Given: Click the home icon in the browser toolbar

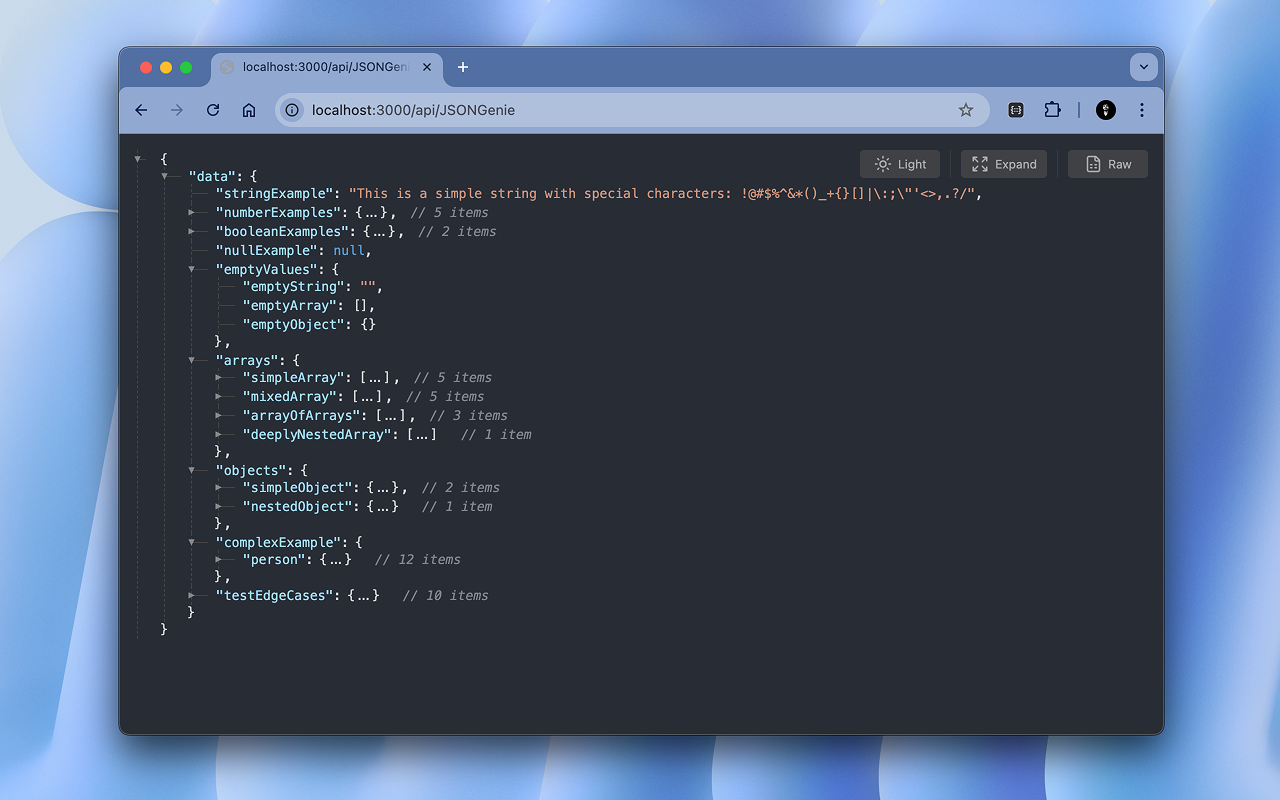Looking at the screenshot, I should (x=248, y=110).
